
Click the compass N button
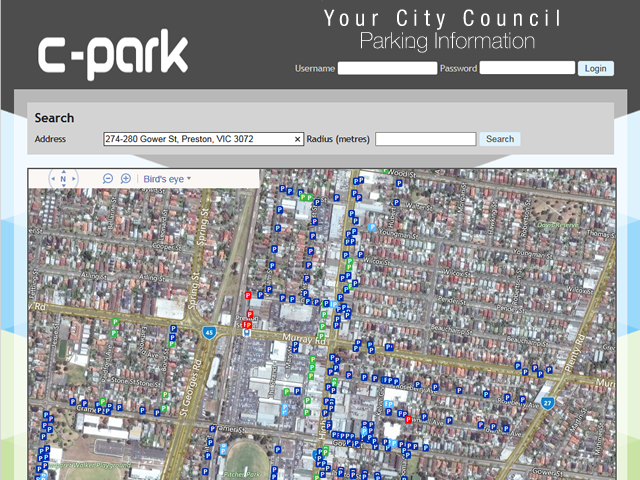coord(63,179)
